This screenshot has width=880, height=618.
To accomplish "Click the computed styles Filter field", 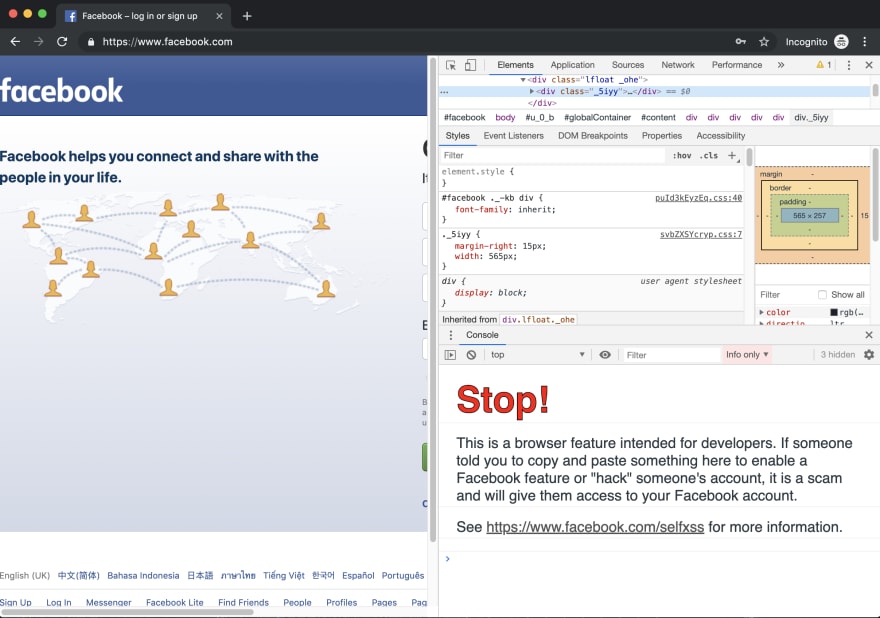I will click(785, 295).
